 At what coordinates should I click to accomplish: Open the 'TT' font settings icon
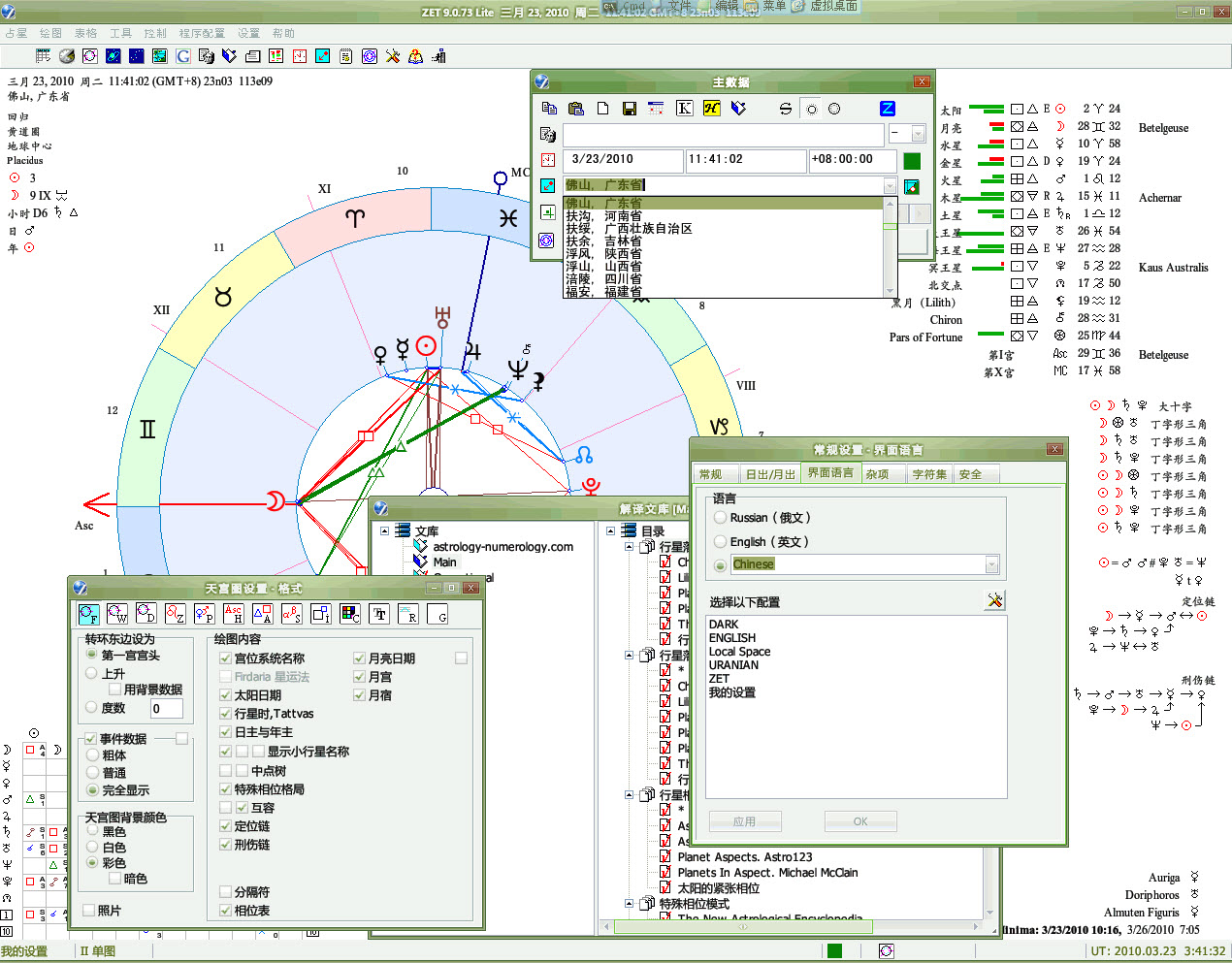379,614
